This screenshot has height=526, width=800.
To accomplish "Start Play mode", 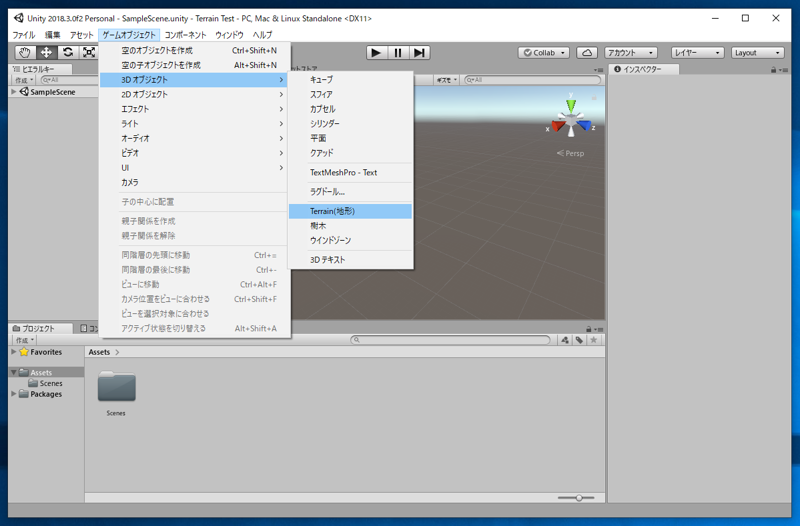I will [376, 53].
